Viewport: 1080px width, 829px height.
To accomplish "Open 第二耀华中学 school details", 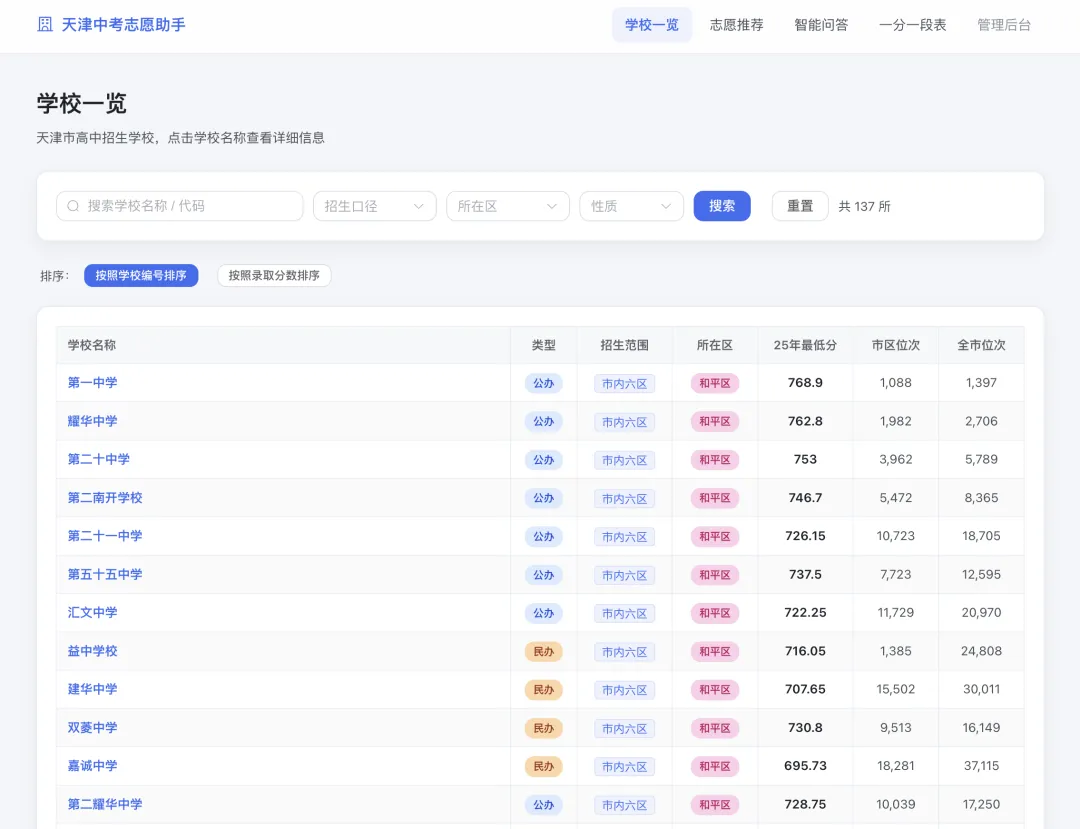I will pos(105,804).
